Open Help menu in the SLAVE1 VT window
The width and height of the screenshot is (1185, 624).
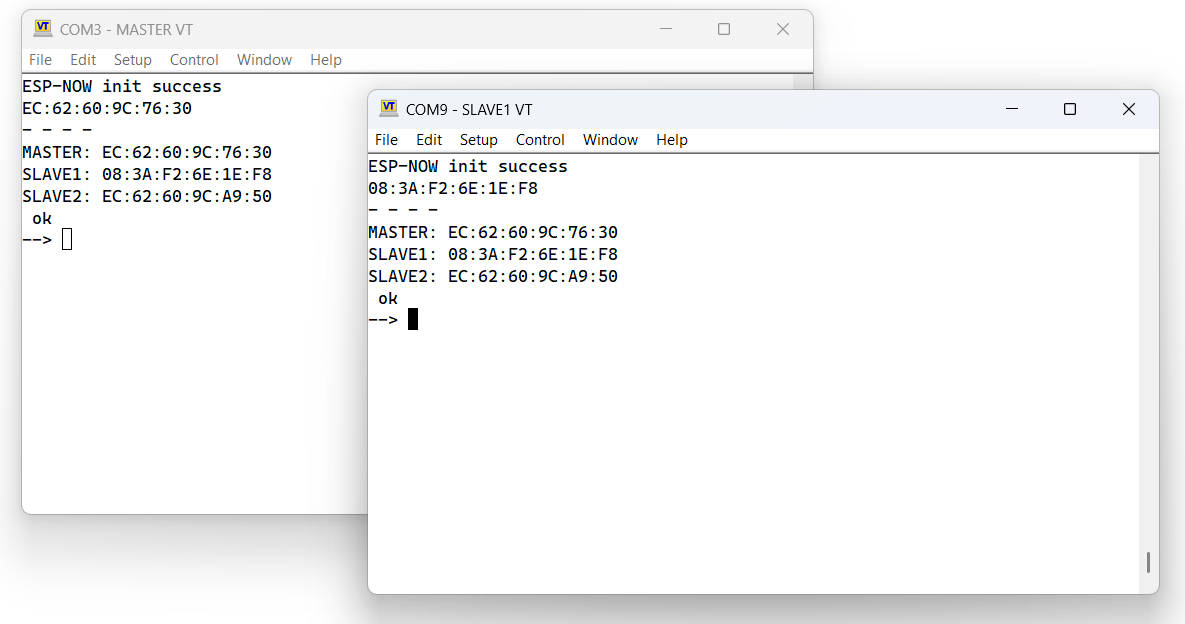tap(672, 140)
